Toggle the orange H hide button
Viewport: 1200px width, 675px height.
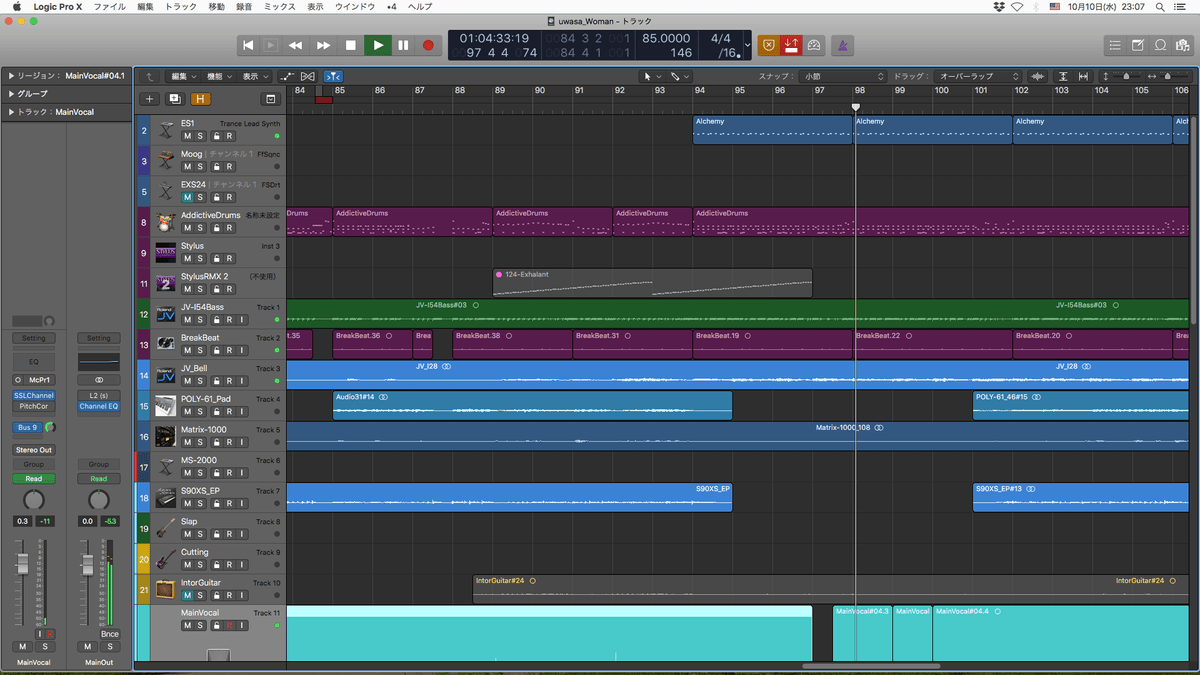click(200, 99)
